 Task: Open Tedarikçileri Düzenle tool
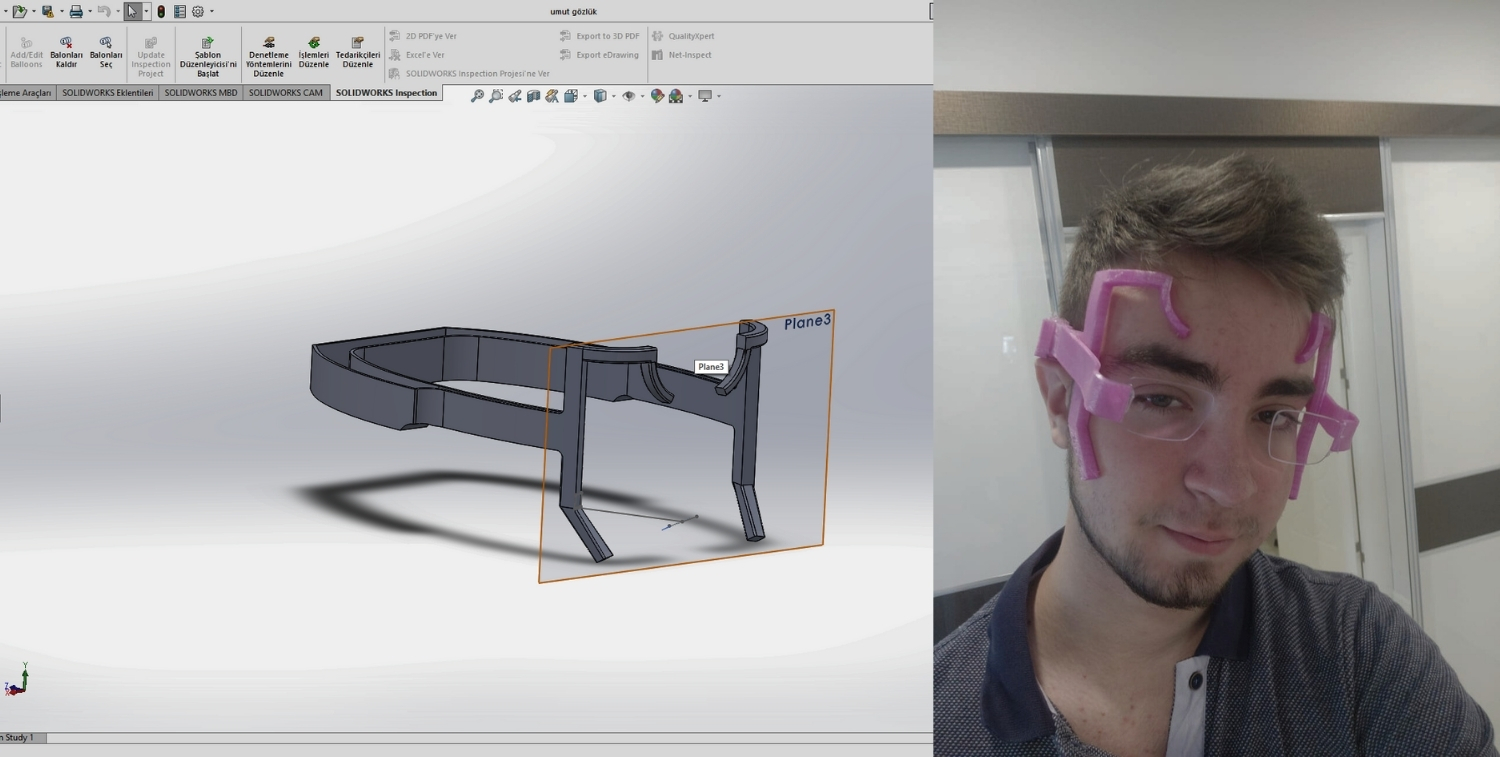coord(358,53)
